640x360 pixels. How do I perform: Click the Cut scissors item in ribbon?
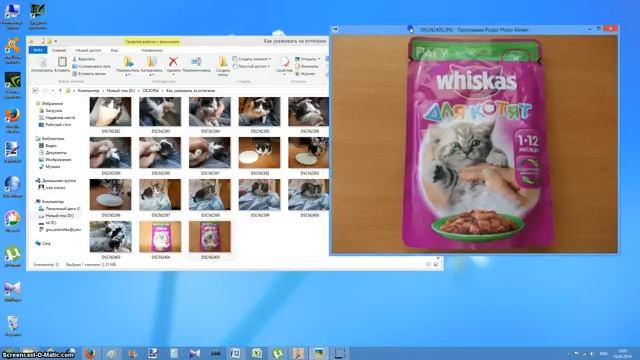(84, 59)
